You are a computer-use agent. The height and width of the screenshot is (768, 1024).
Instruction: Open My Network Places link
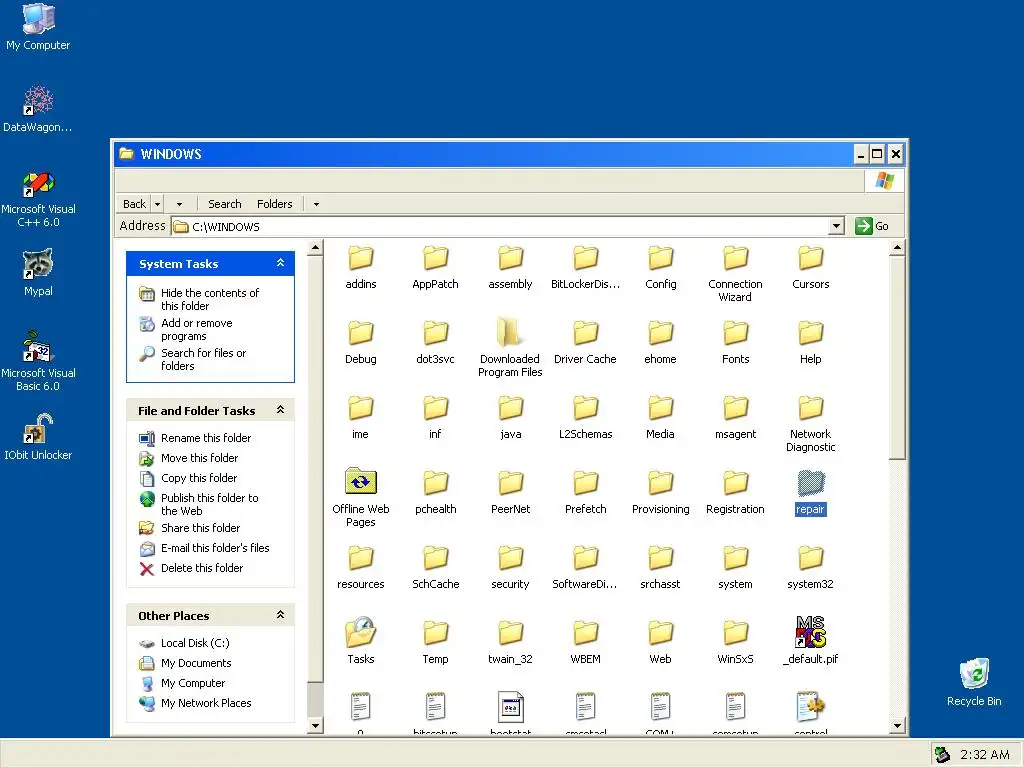[x=206, y=703]
